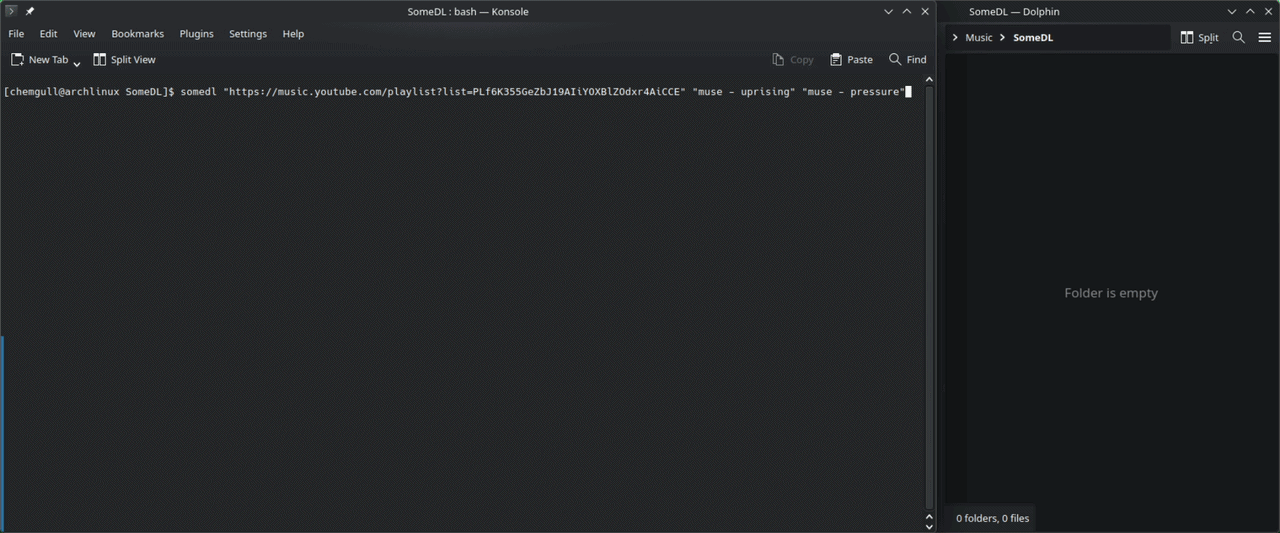Viewport: 1280px width, 533px height.
Task: Click the [chemgull@archlinux SomeDL]$ prompt
Action: point(89,92)
